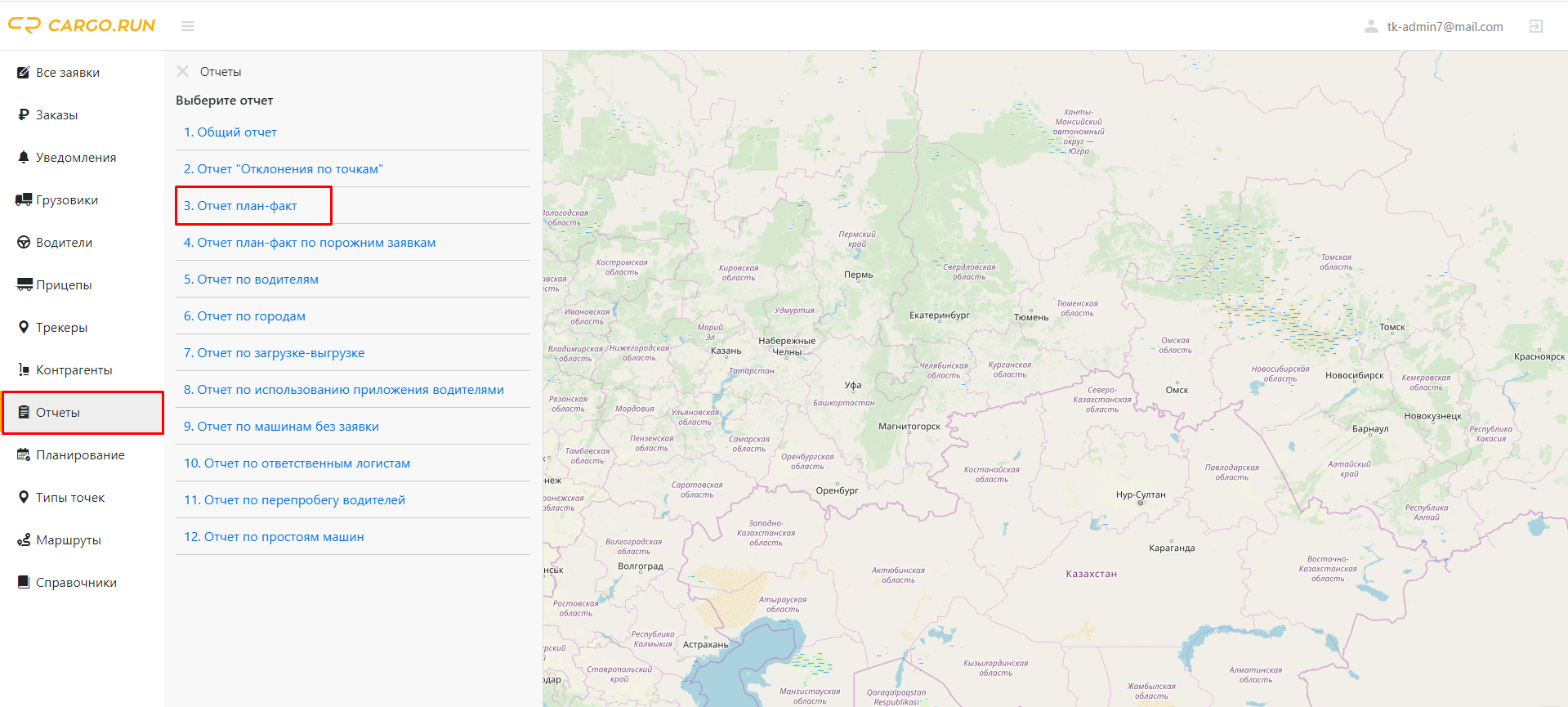Select Отчет по водителям
Screen dimensions: 1568x707
tap(251, 279)
